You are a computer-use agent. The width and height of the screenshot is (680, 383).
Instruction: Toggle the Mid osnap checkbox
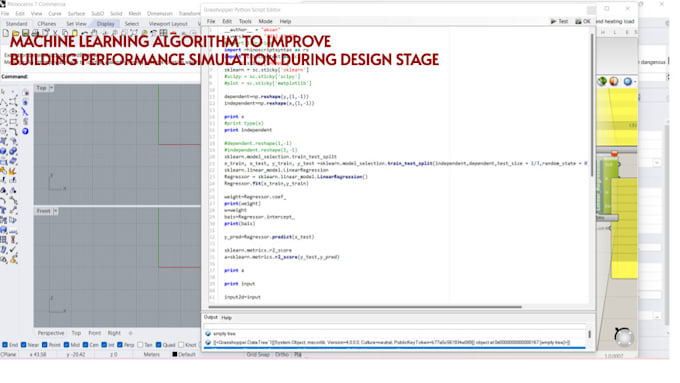(66, 345)
